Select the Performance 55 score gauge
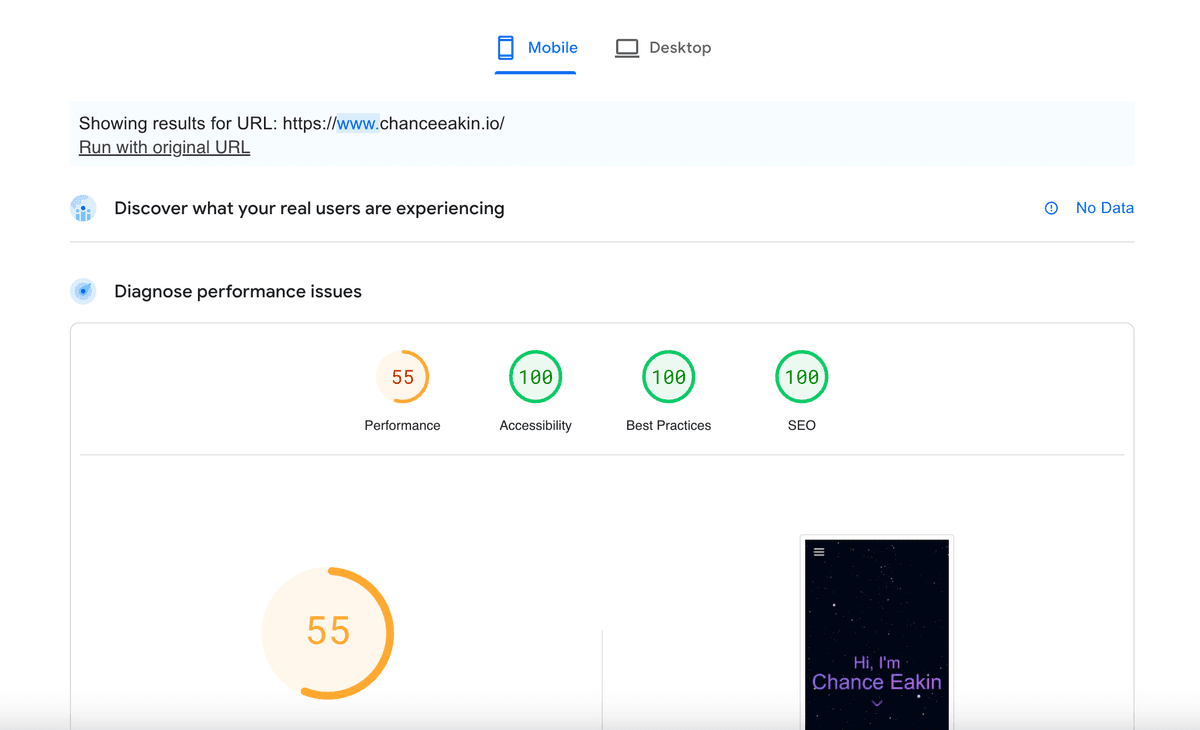This screenshot has width=1200, height=730. pyautogui.click(x=402, y=377)
